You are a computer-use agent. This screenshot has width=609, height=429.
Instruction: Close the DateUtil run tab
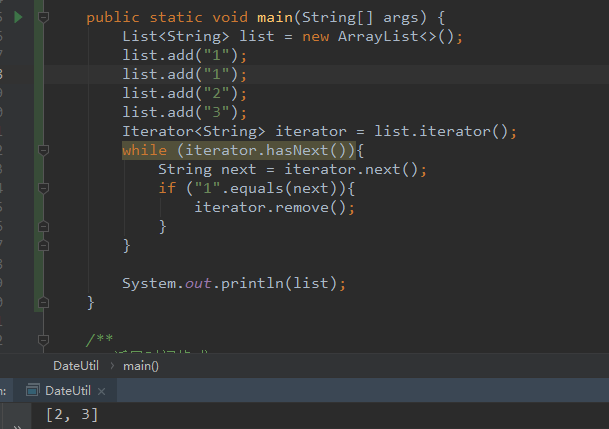click(x=100, y=391)
